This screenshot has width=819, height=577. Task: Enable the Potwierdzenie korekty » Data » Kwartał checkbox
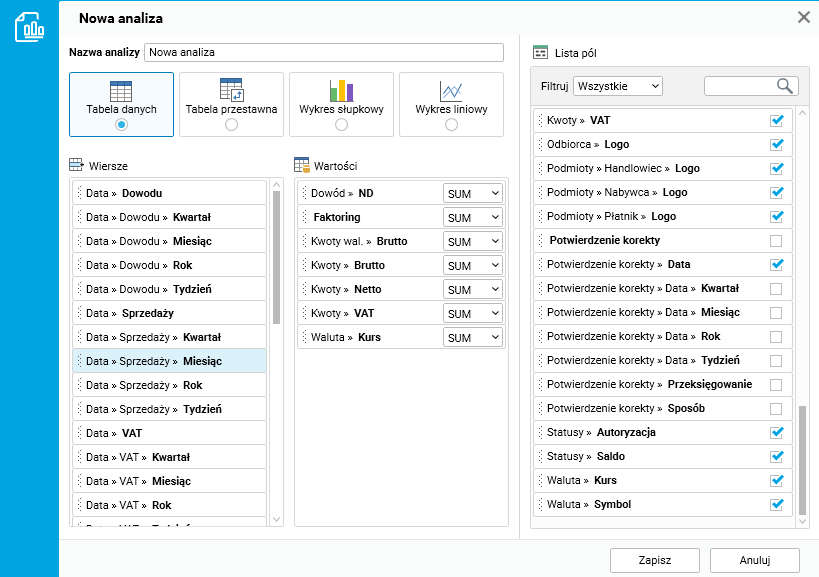pos(776,289)
